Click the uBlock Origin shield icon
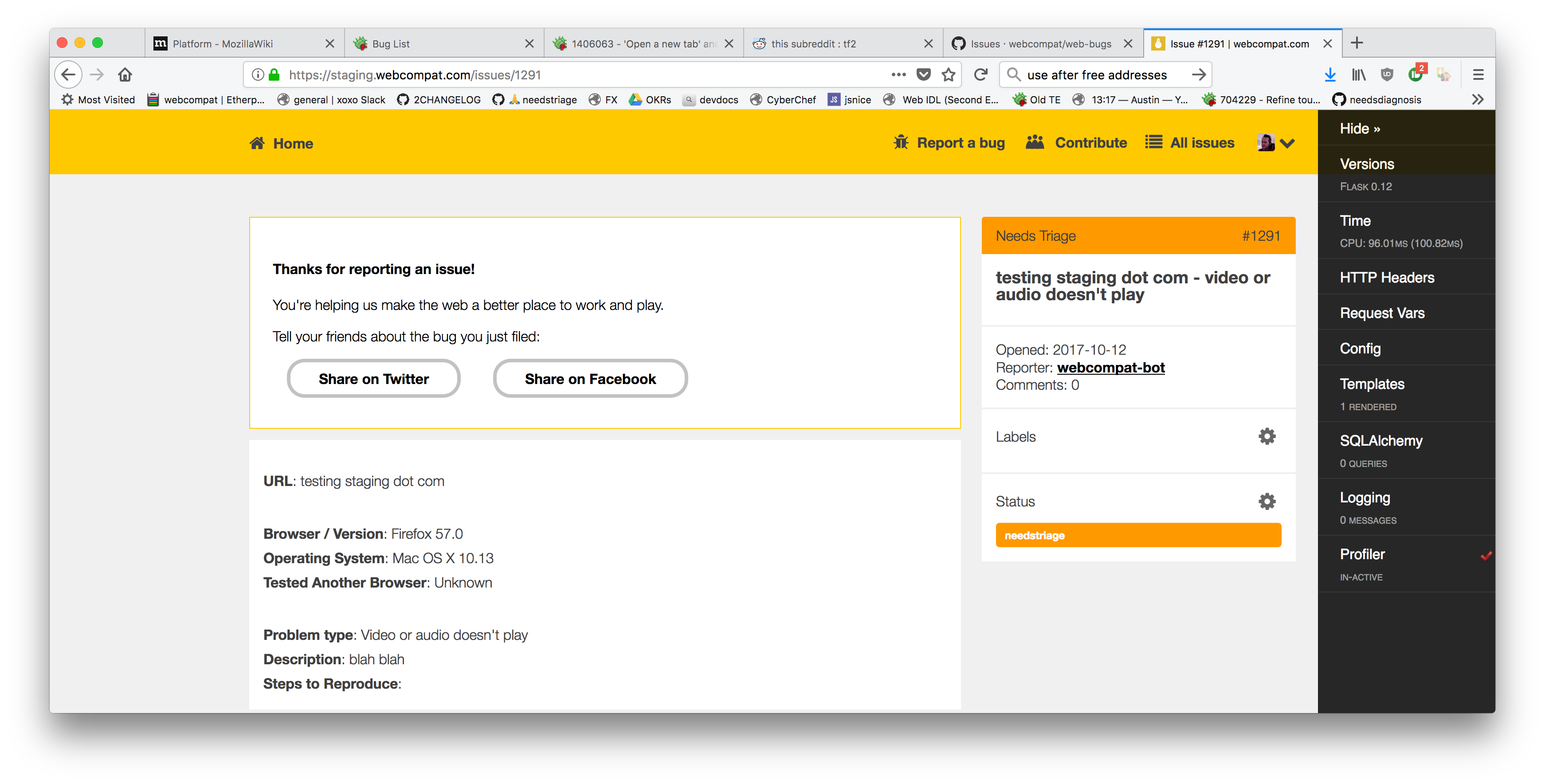 coord(1387,74)
